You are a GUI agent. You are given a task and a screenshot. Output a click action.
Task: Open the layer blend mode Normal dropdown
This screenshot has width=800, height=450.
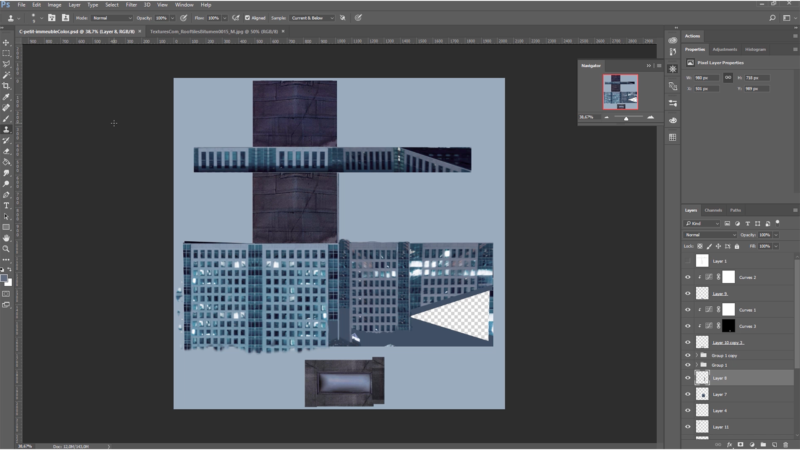(710, 235)
